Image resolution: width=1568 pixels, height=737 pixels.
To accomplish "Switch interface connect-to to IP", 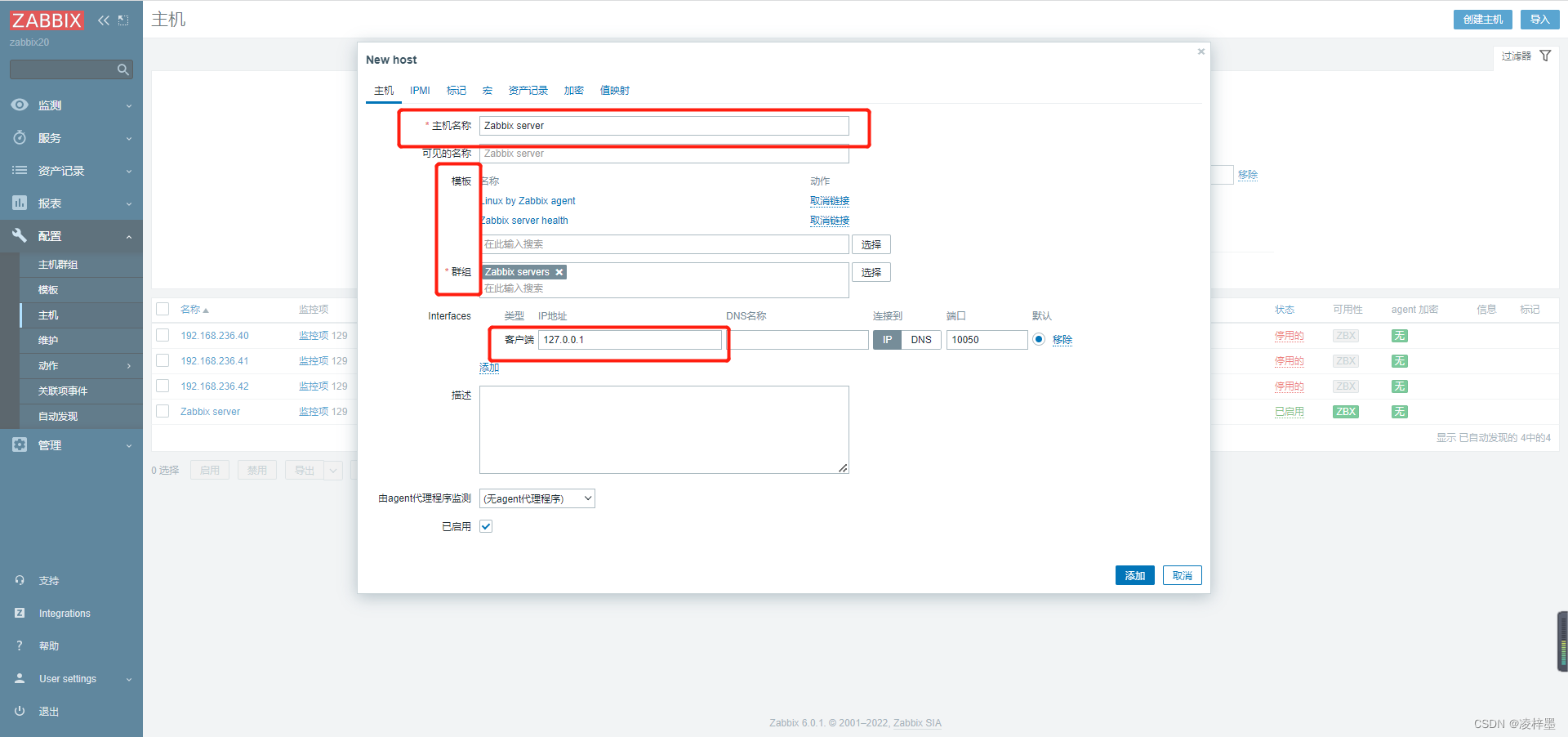I will pyautogui.click(x=887, y=340).
